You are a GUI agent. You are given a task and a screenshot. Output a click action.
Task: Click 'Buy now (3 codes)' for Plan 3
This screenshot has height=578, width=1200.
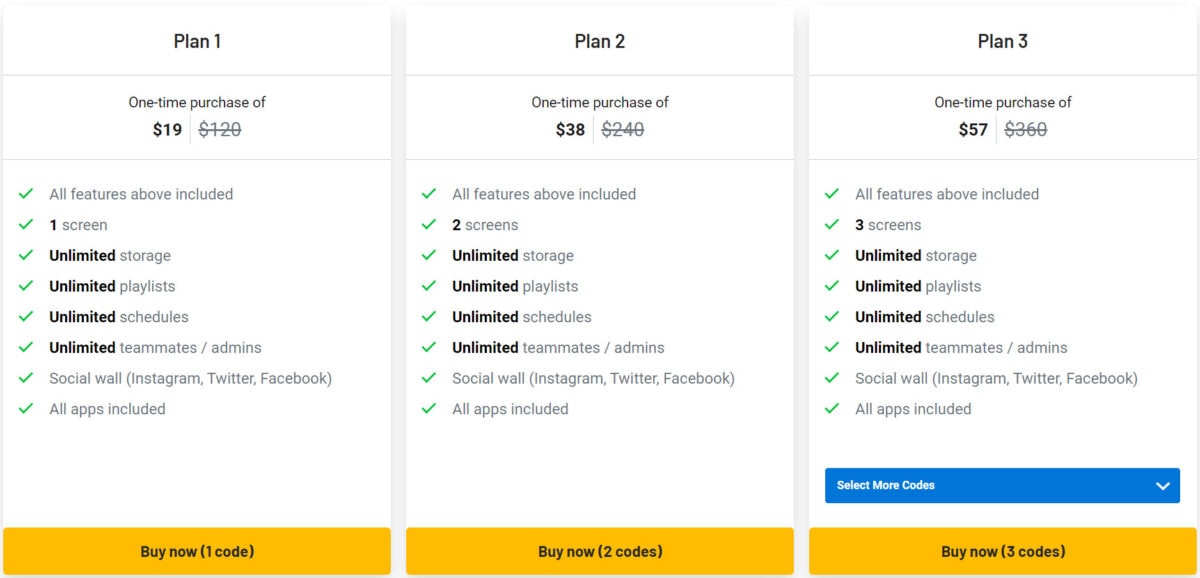pos(1003,551)
